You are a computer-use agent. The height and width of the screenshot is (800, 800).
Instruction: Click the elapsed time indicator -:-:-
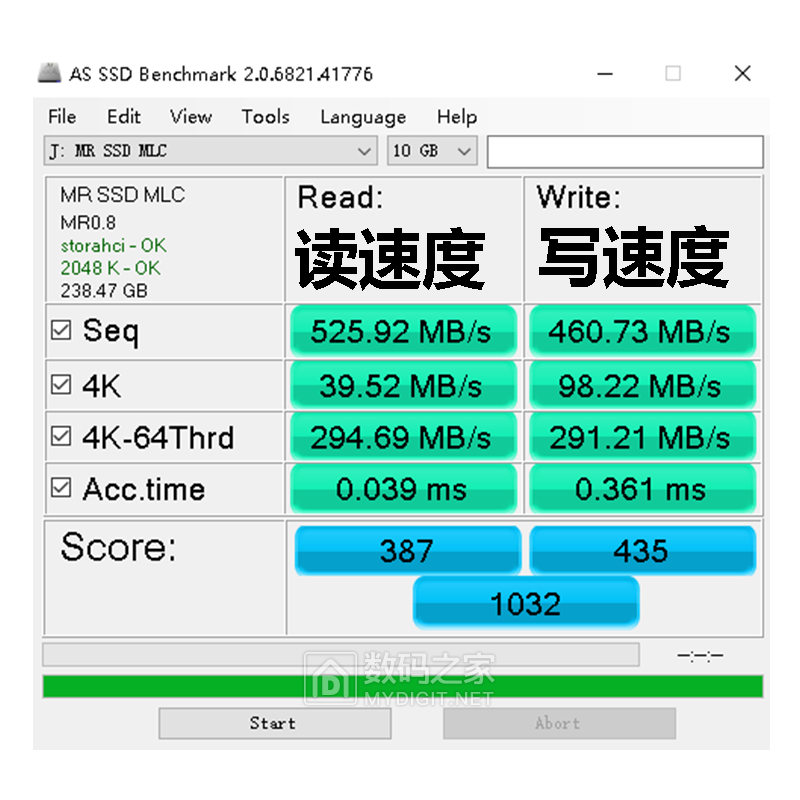point(700,655)
